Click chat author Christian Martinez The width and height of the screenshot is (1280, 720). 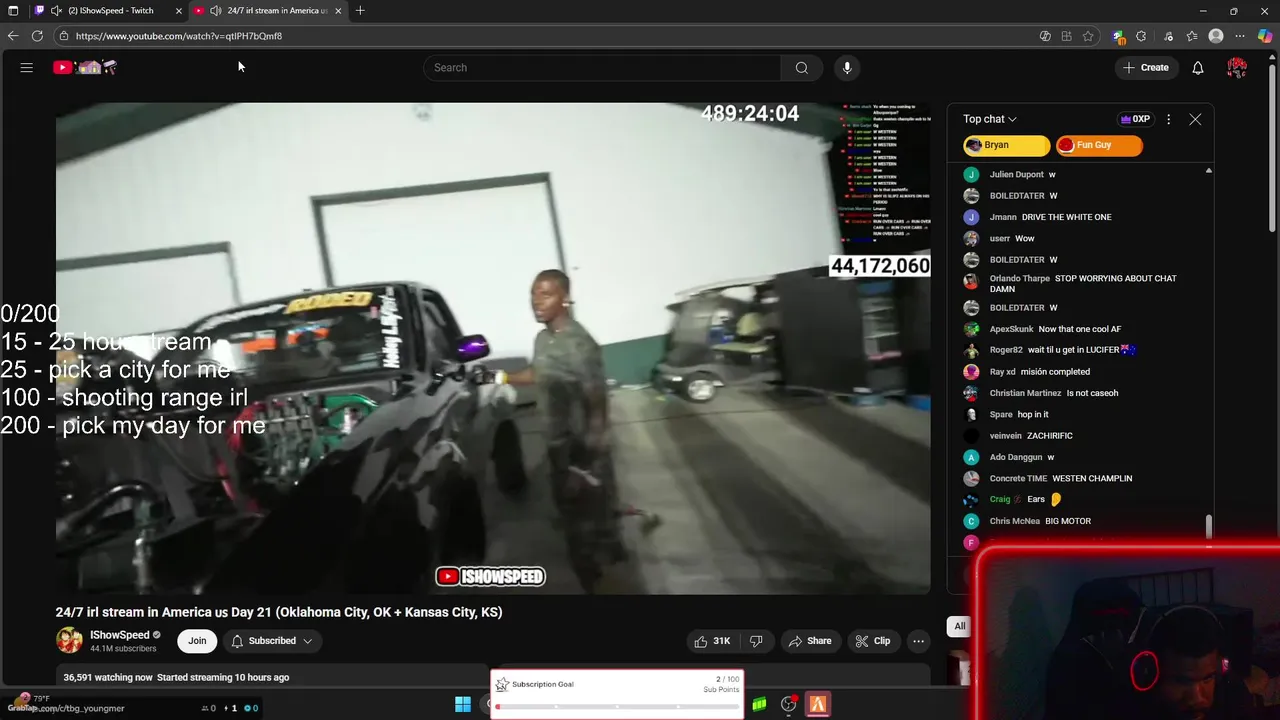click(1025, 393)
